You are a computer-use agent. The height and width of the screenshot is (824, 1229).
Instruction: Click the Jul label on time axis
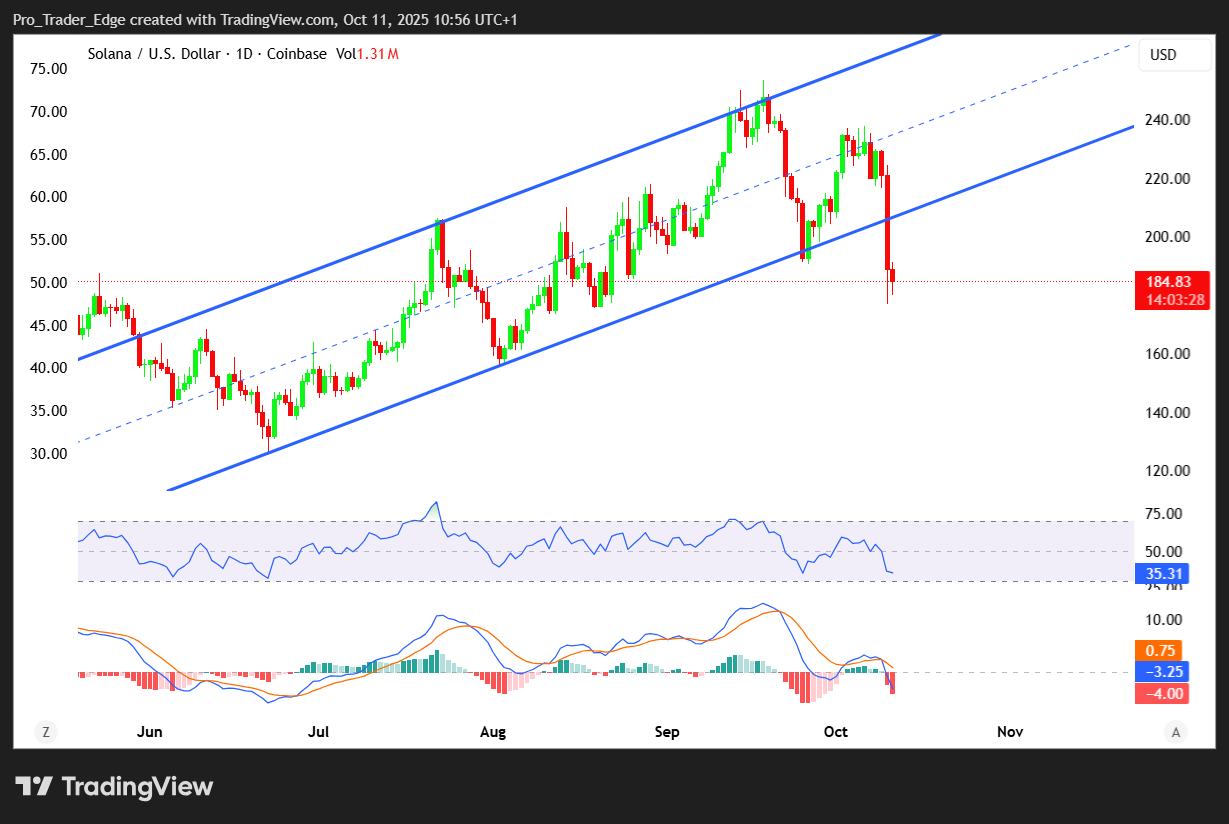click(x=319, y=732)
